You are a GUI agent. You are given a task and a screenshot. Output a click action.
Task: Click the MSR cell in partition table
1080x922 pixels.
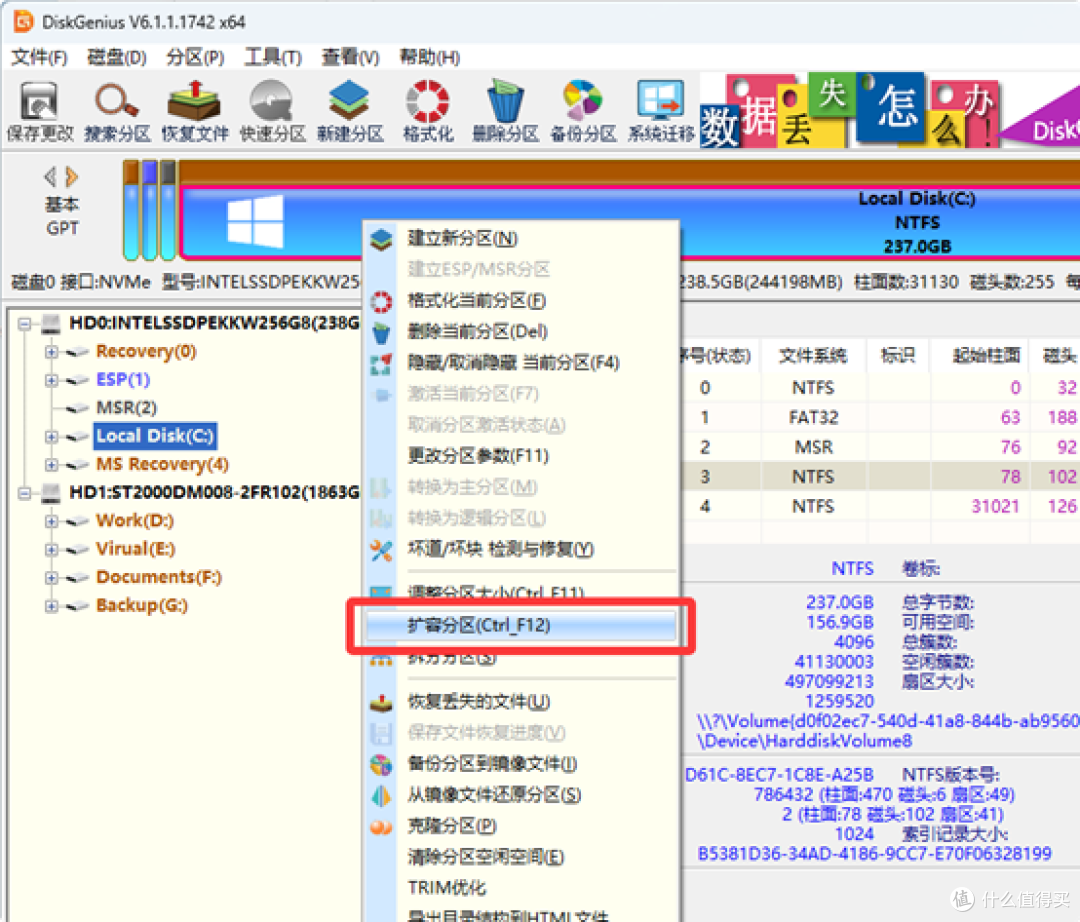tap(813, 448)
